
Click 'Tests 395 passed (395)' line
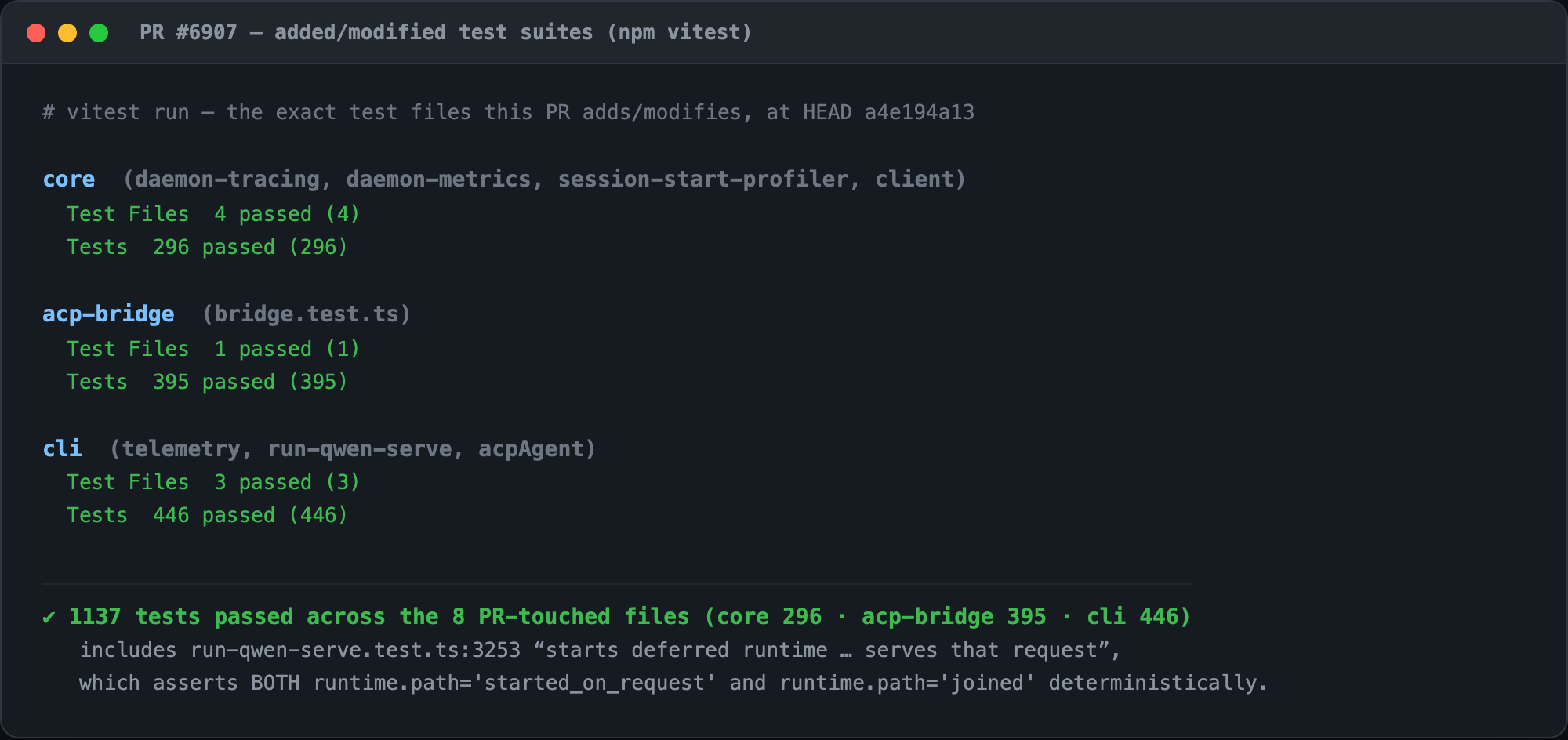[x=207, y=382]
